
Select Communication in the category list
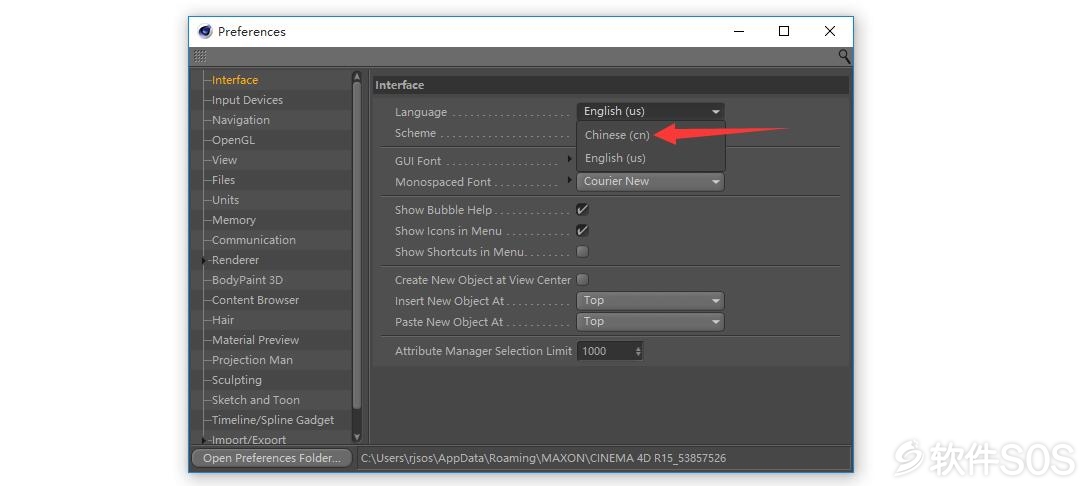click(253, 240)
